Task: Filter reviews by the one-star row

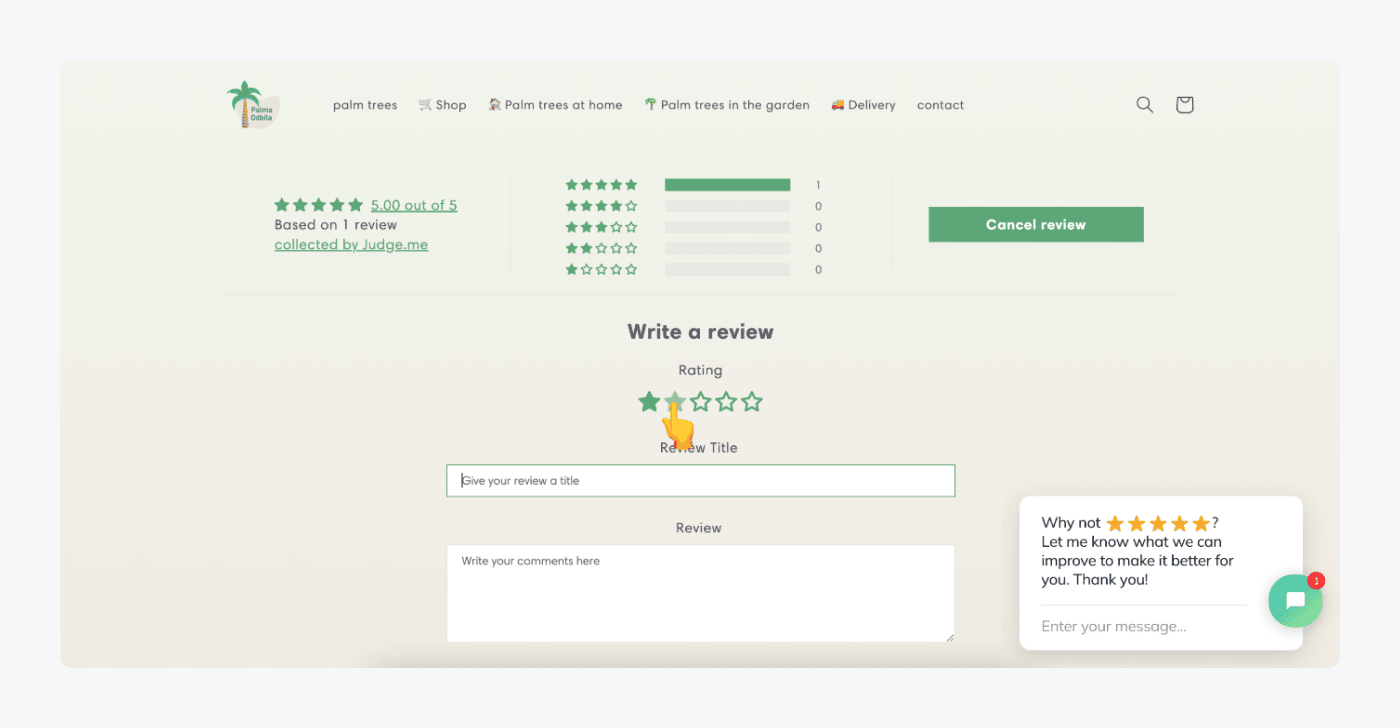Action: coord(694,269)
